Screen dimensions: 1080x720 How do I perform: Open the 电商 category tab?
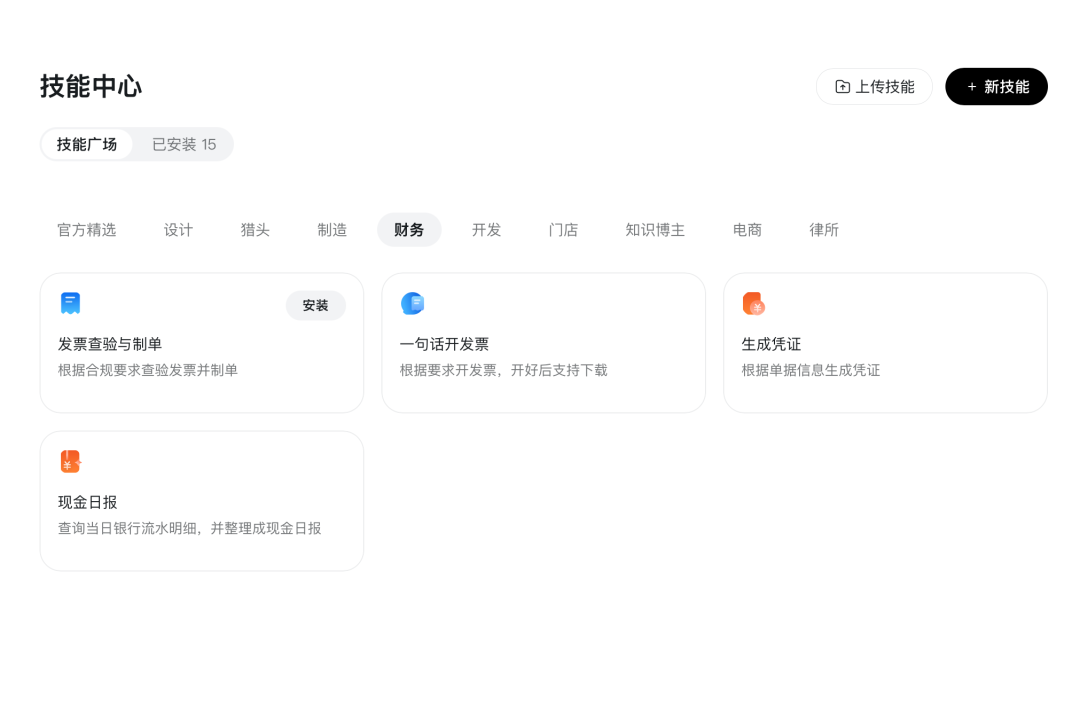click(747, 230)
